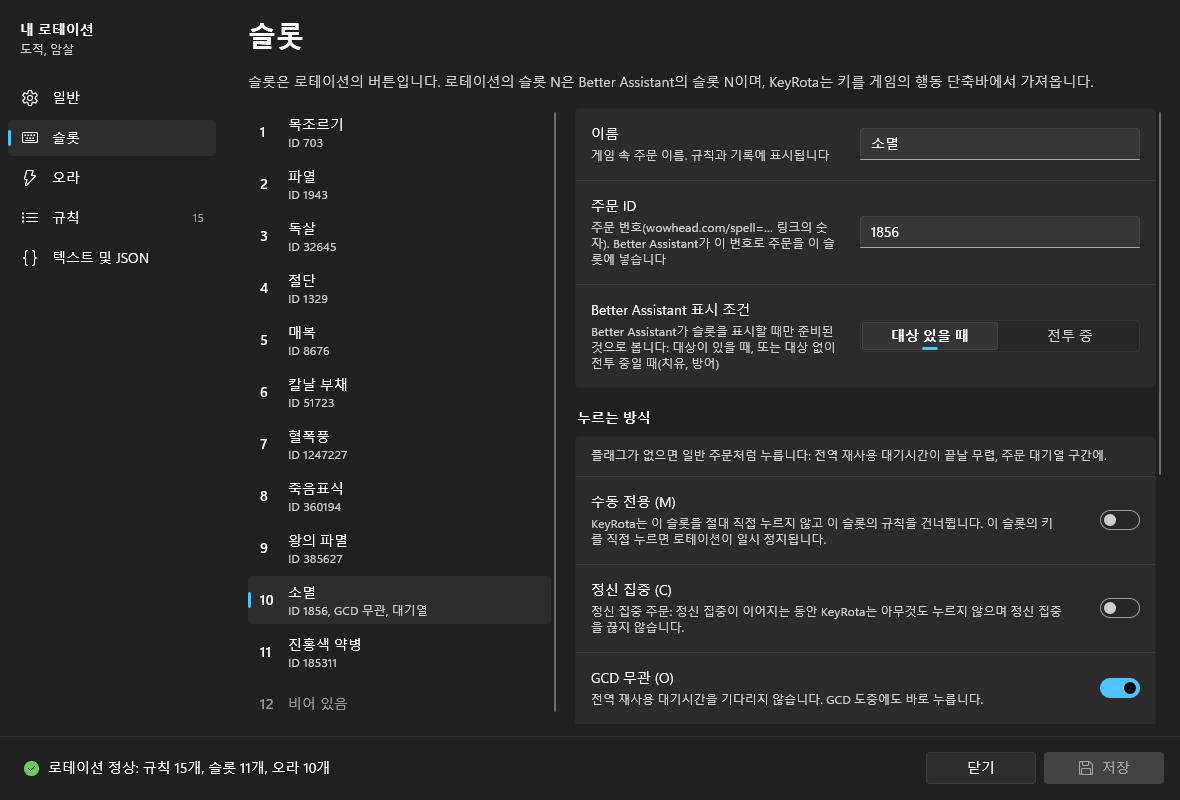Select slot 8 죽음표식
This screenshot has height=800, width=1180.
point(399,496)
